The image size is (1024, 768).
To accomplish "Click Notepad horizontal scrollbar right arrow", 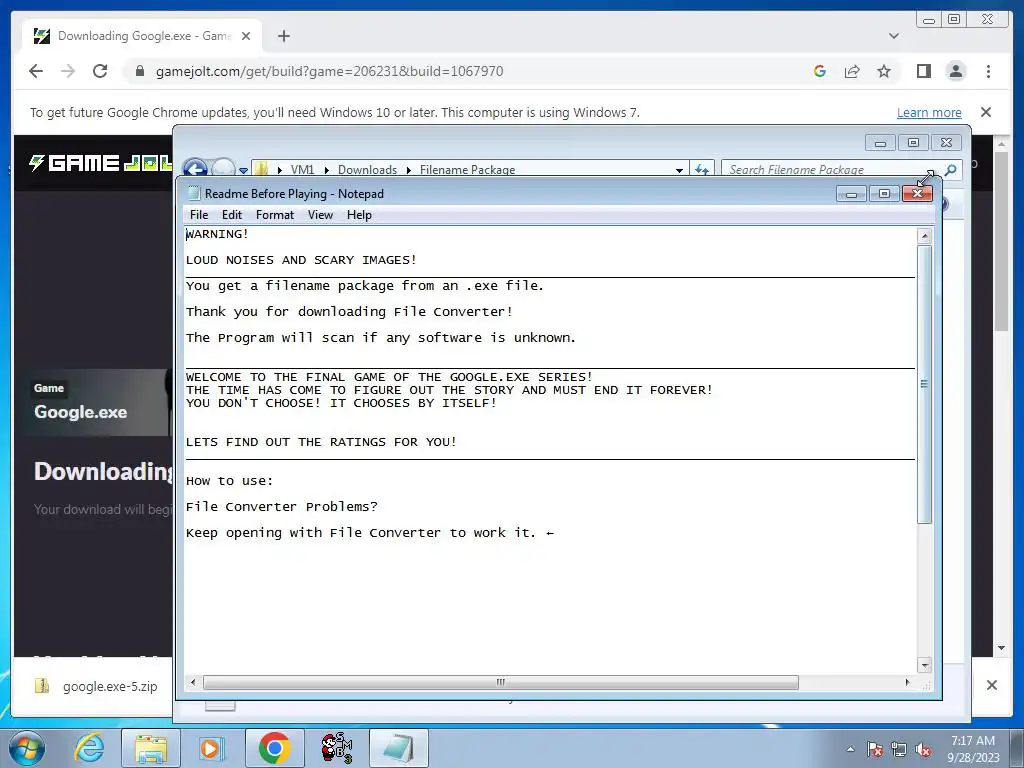I will pos(907,682).
